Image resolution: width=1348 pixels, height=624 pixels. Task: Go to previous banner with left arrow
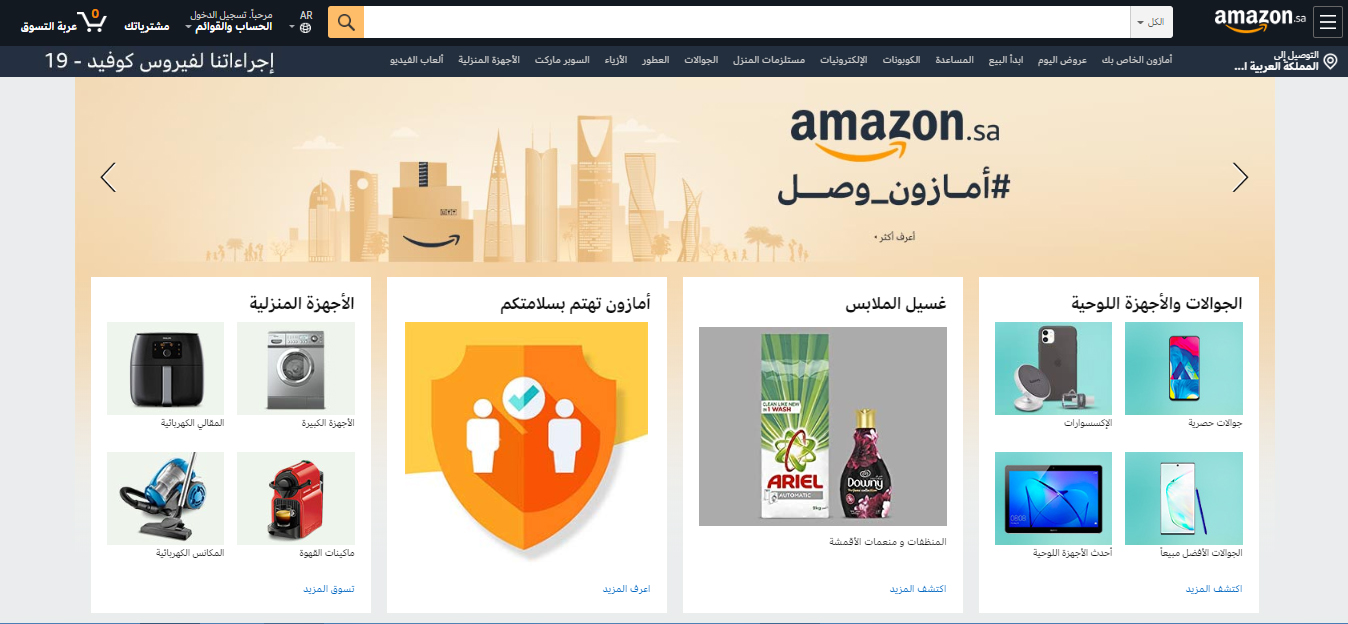point(108,178)
